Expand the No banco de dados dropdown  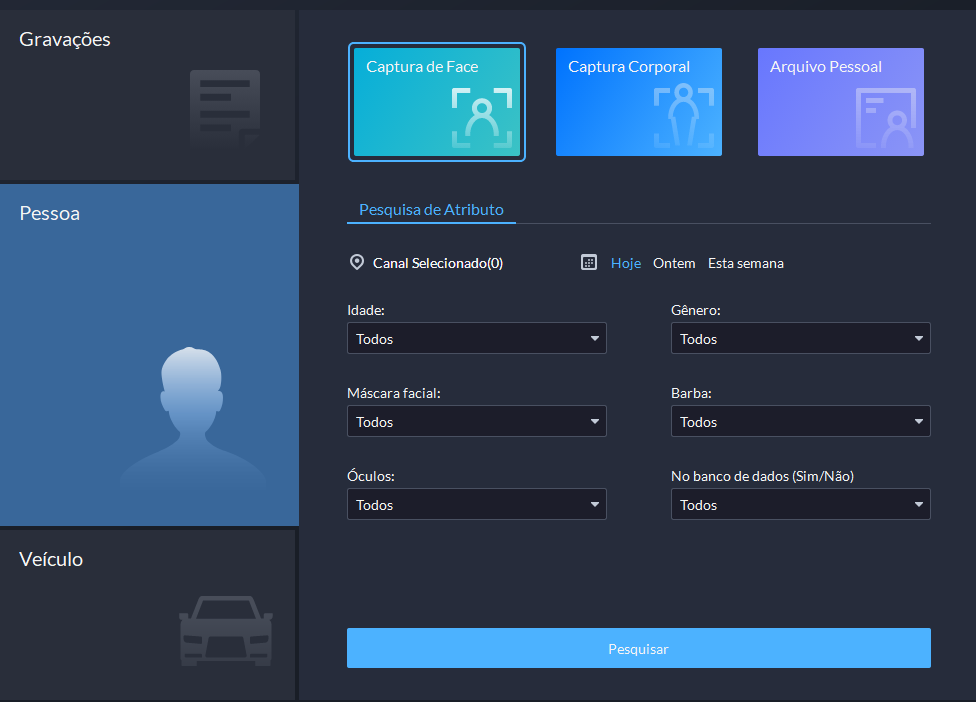pyautogui.click(x=800, y=504)
